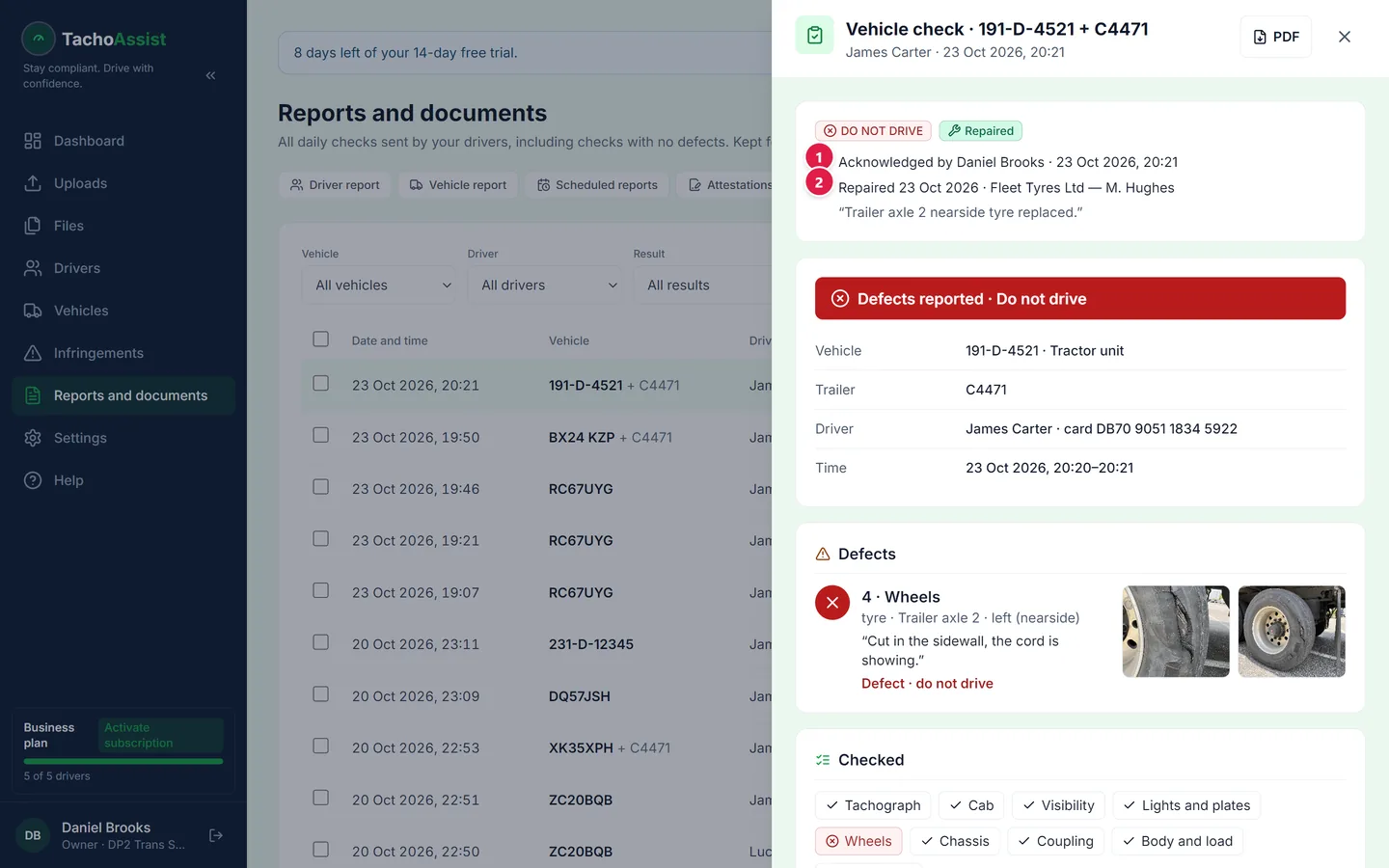Image resolution: width=1389 pixels, height=868 pixels.
Task: Open the Settings gear icon in the sidebar
Action: [33, 438]
